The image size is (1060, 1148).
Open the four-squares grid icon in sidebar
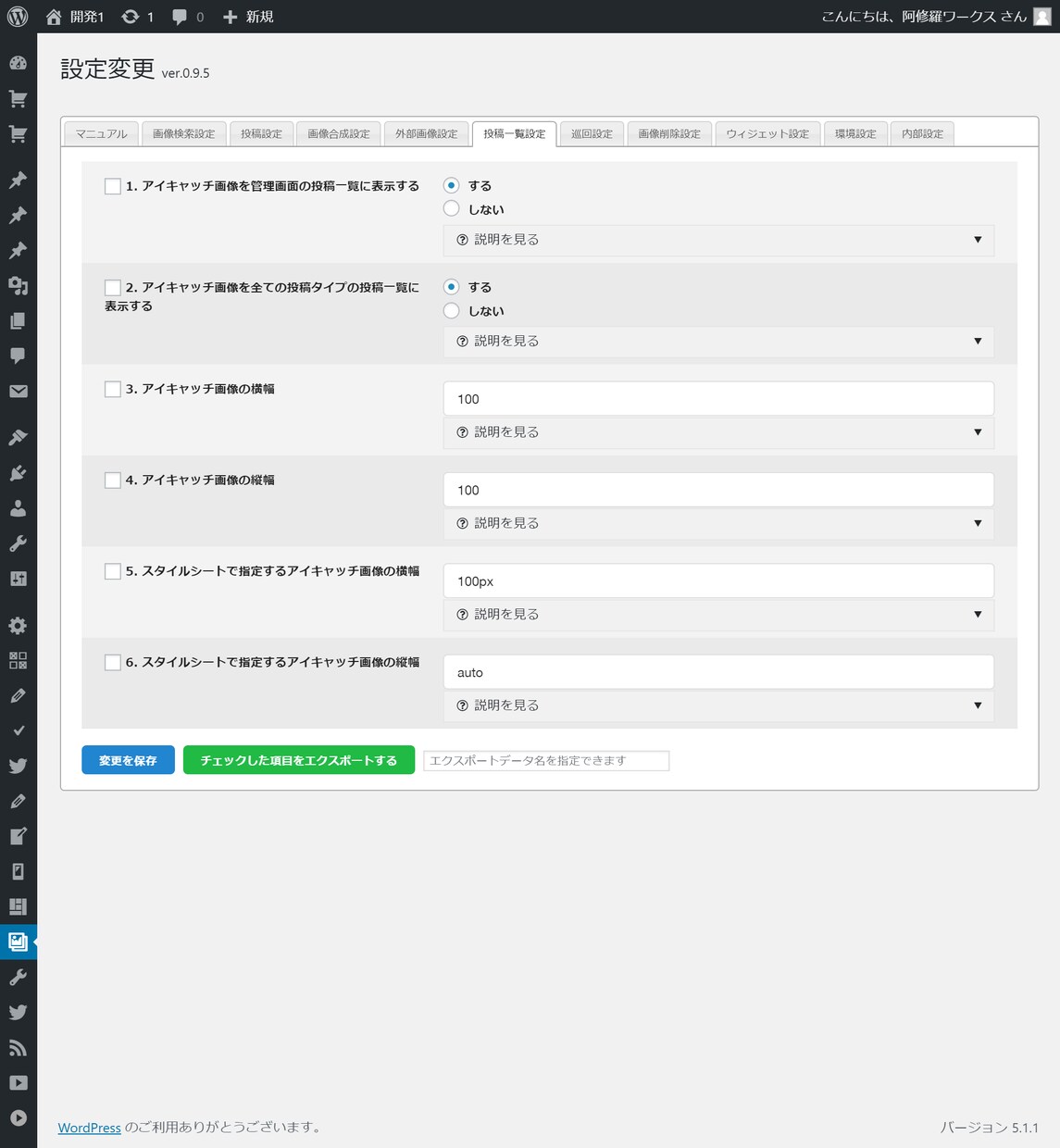tap(18, 660)
